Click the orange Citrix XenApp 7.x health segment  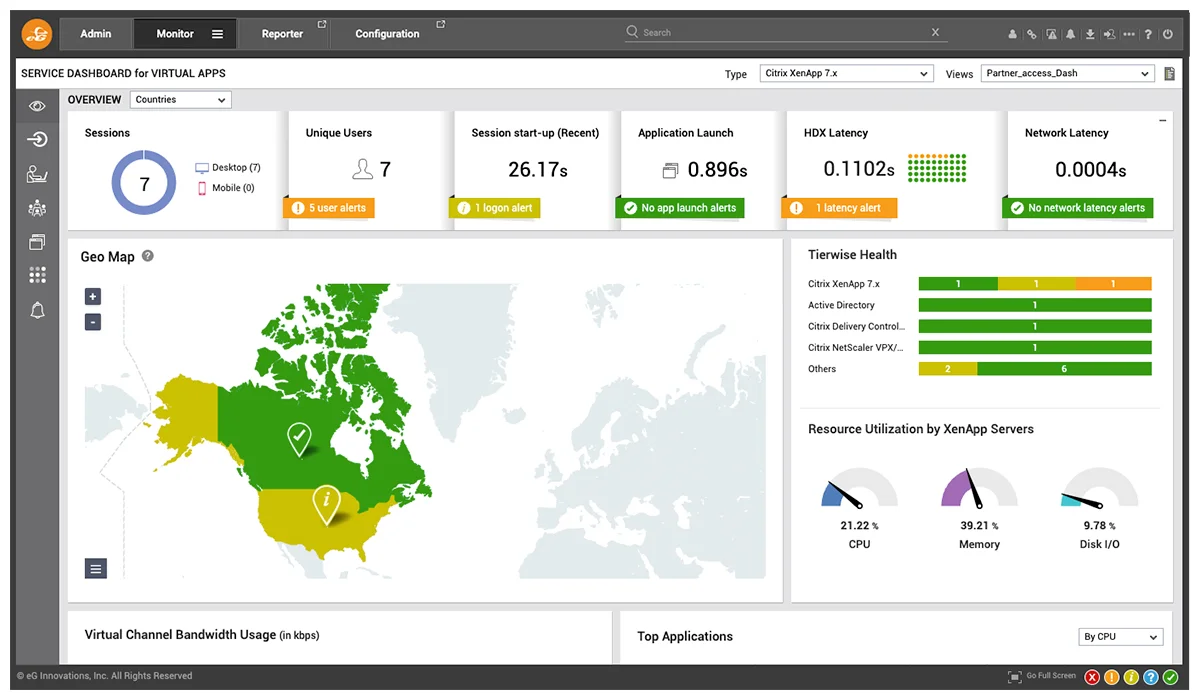click(x=1113, y=284)
